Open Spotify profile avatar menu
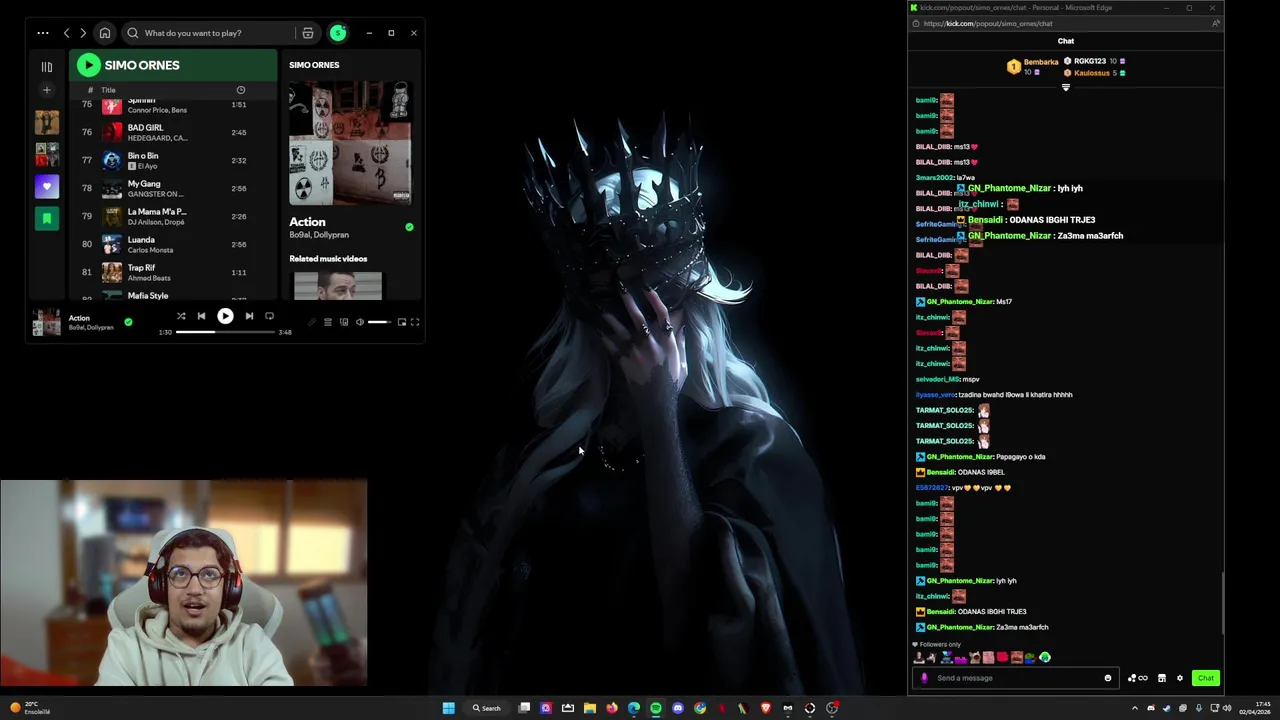The height and width of the screenshot is (720, 1280). pyautogui.click(x=338, y=33)
